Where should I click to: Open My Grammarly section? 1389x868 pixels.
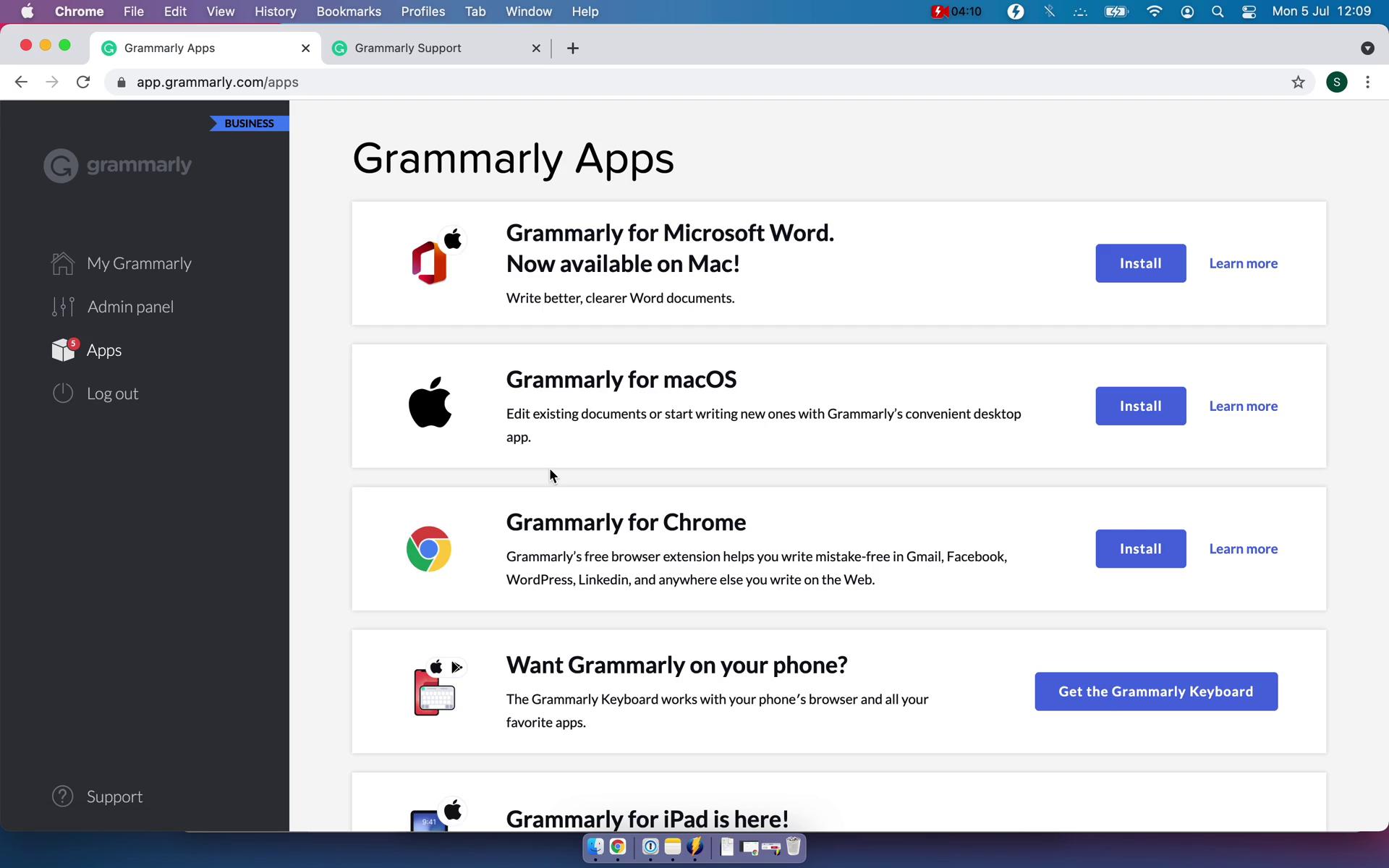(139, 263)
